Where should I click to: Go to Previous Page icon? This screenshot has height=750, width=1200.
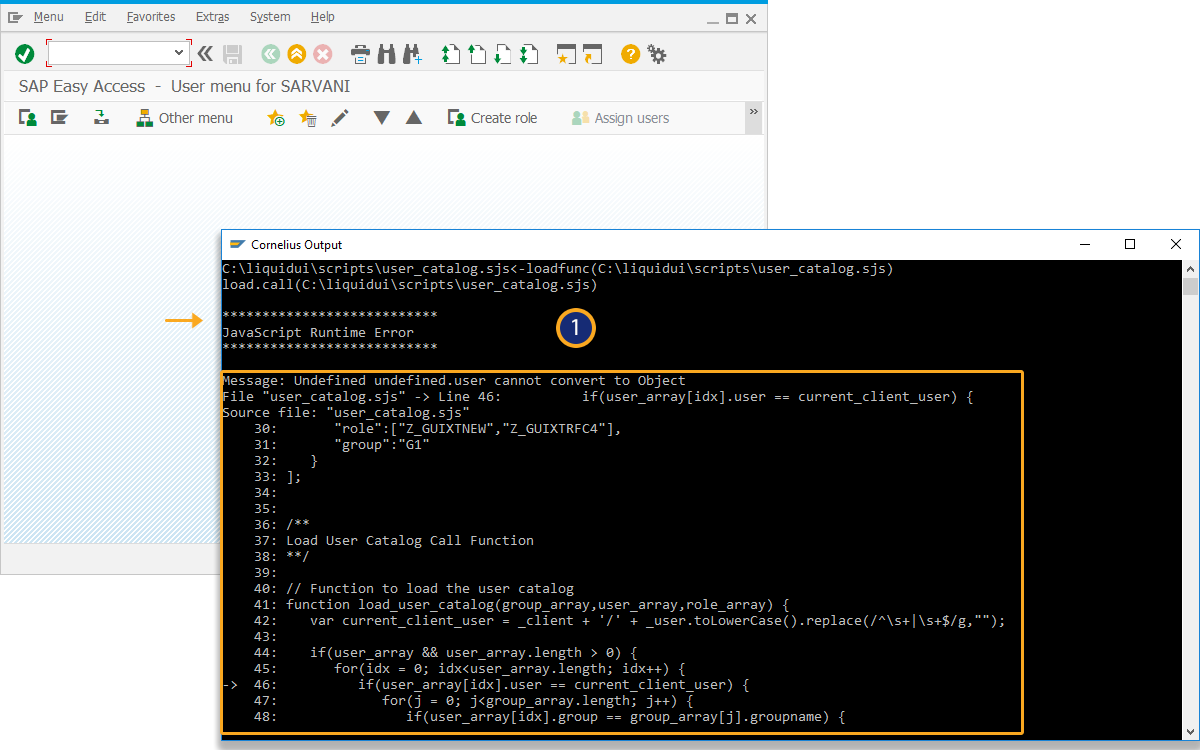[477, 54]
